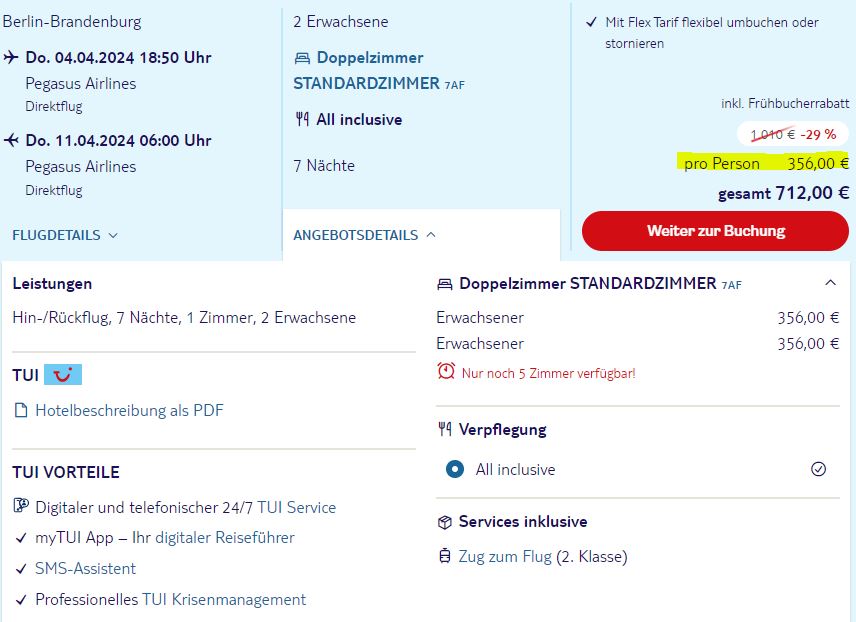Click the red alarm clock availability icon
The height and width of the screenshot is (622, 856).
point(446,371)
